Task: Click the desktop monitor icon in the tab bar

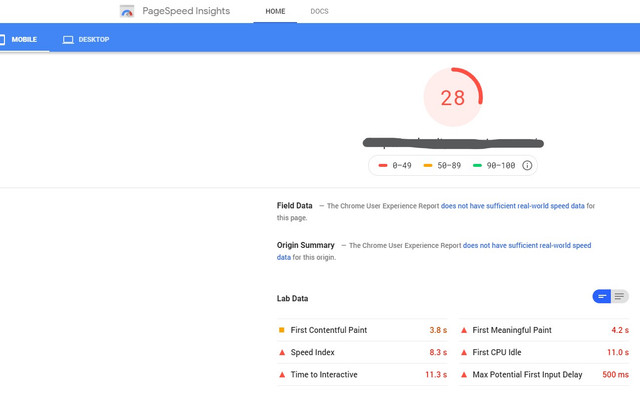Action: (68, 40)
